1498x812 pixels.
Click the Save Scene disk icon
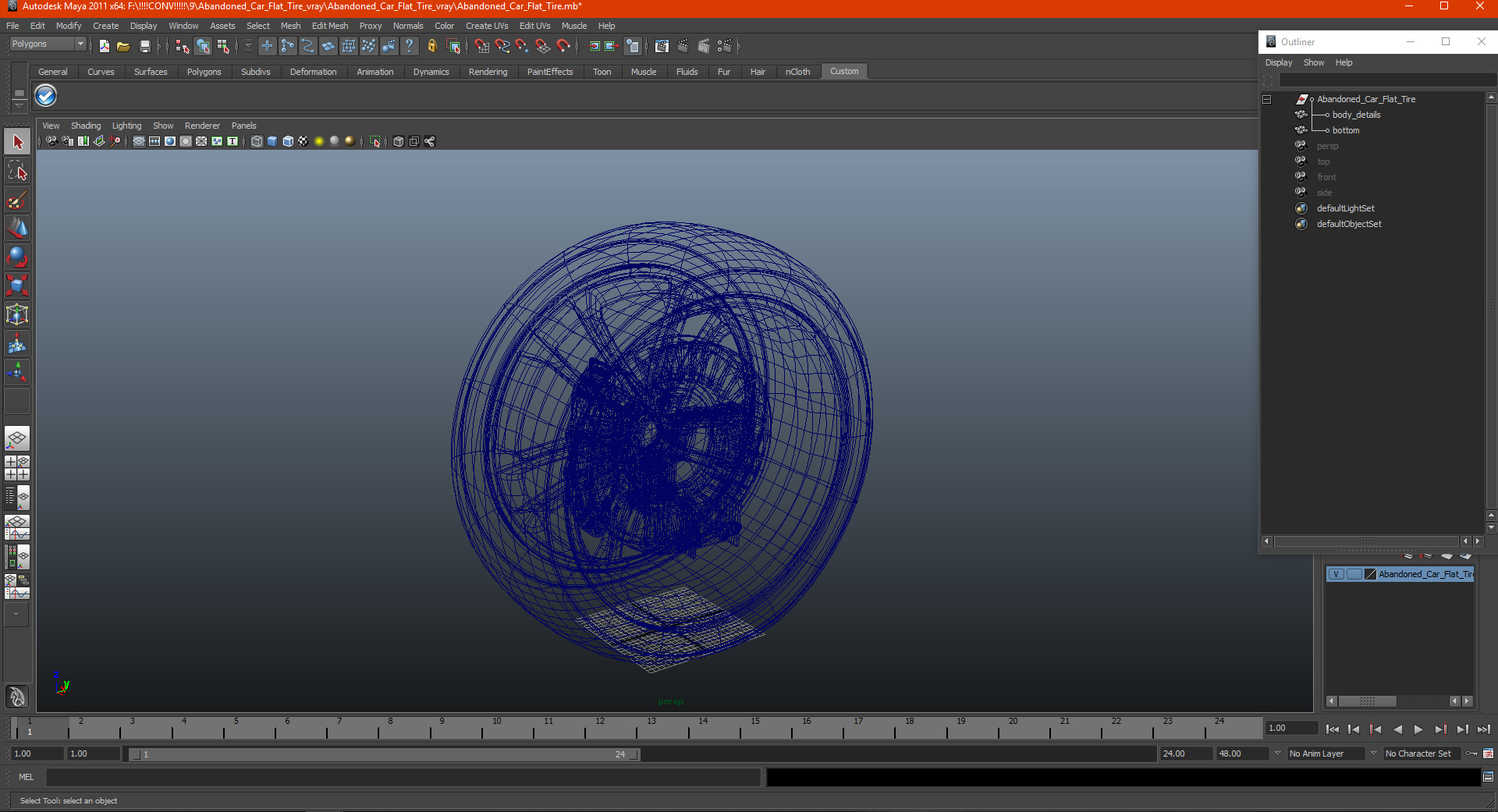click(144, 47)
